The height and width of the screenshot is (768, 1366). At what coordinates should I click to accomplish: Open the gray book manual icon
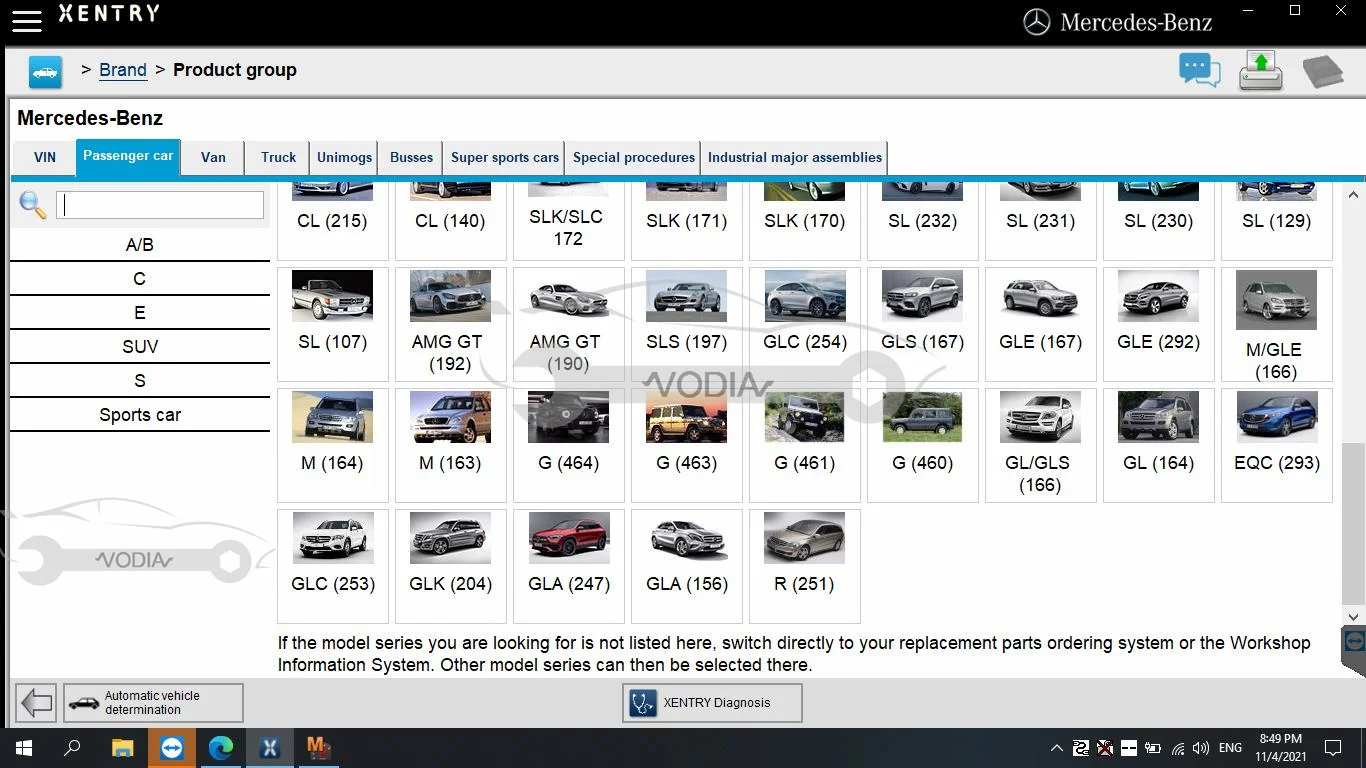(1322, 71)
